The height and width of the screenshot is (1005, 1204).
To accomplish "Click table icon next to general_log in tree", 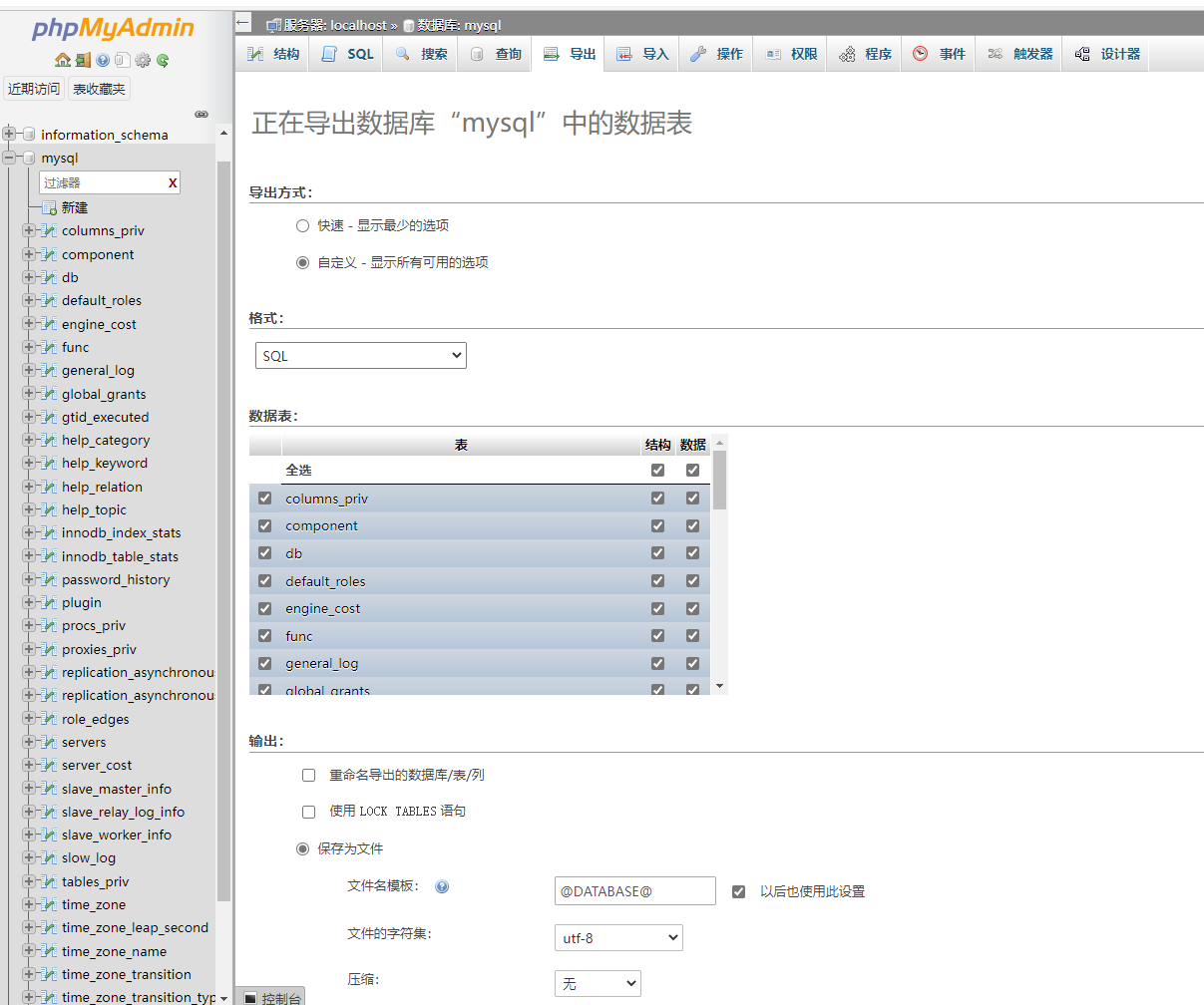I will point(49,370).
